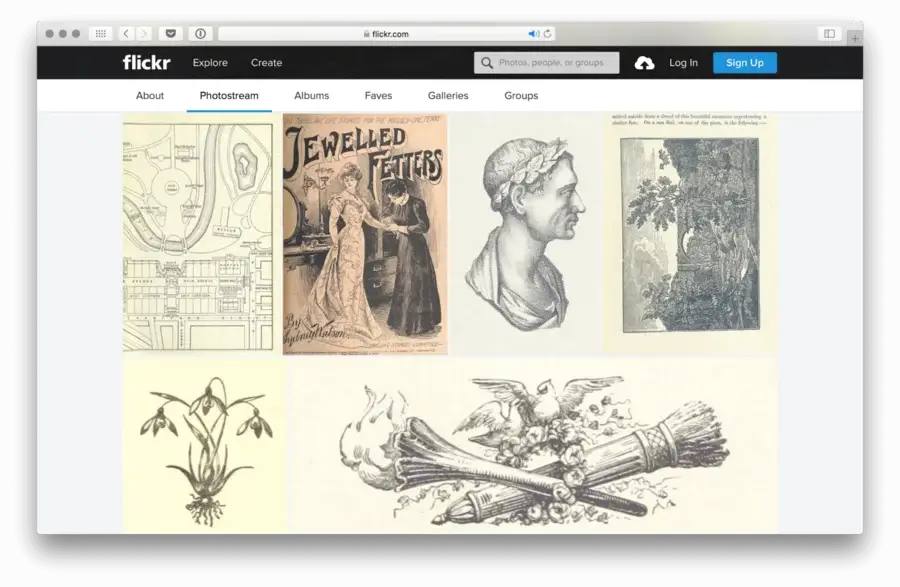900x587 pixels.
Task: Click the Log In link
Action: tap(683, 63)
